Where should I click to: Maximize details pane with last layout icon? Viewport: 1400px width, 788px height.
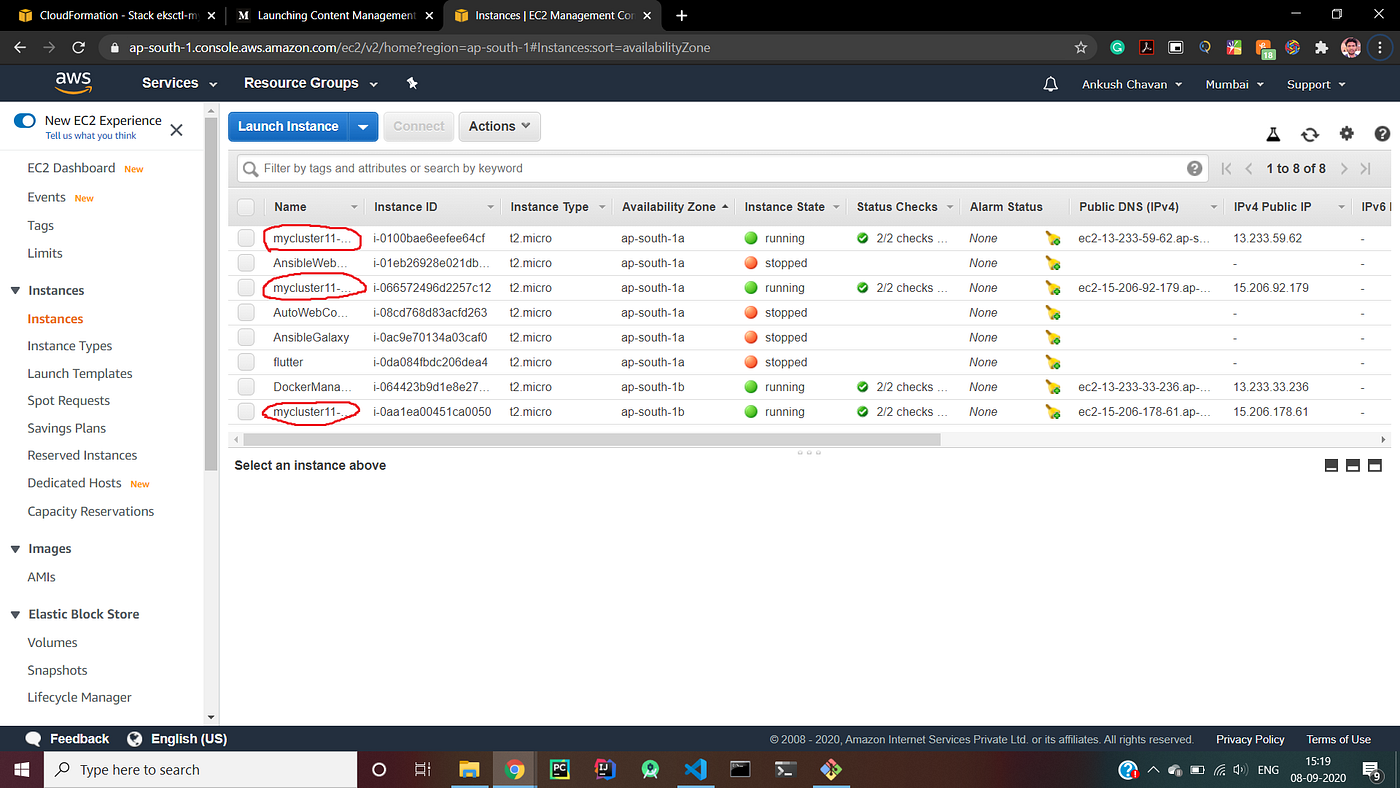coord(1375,466)
